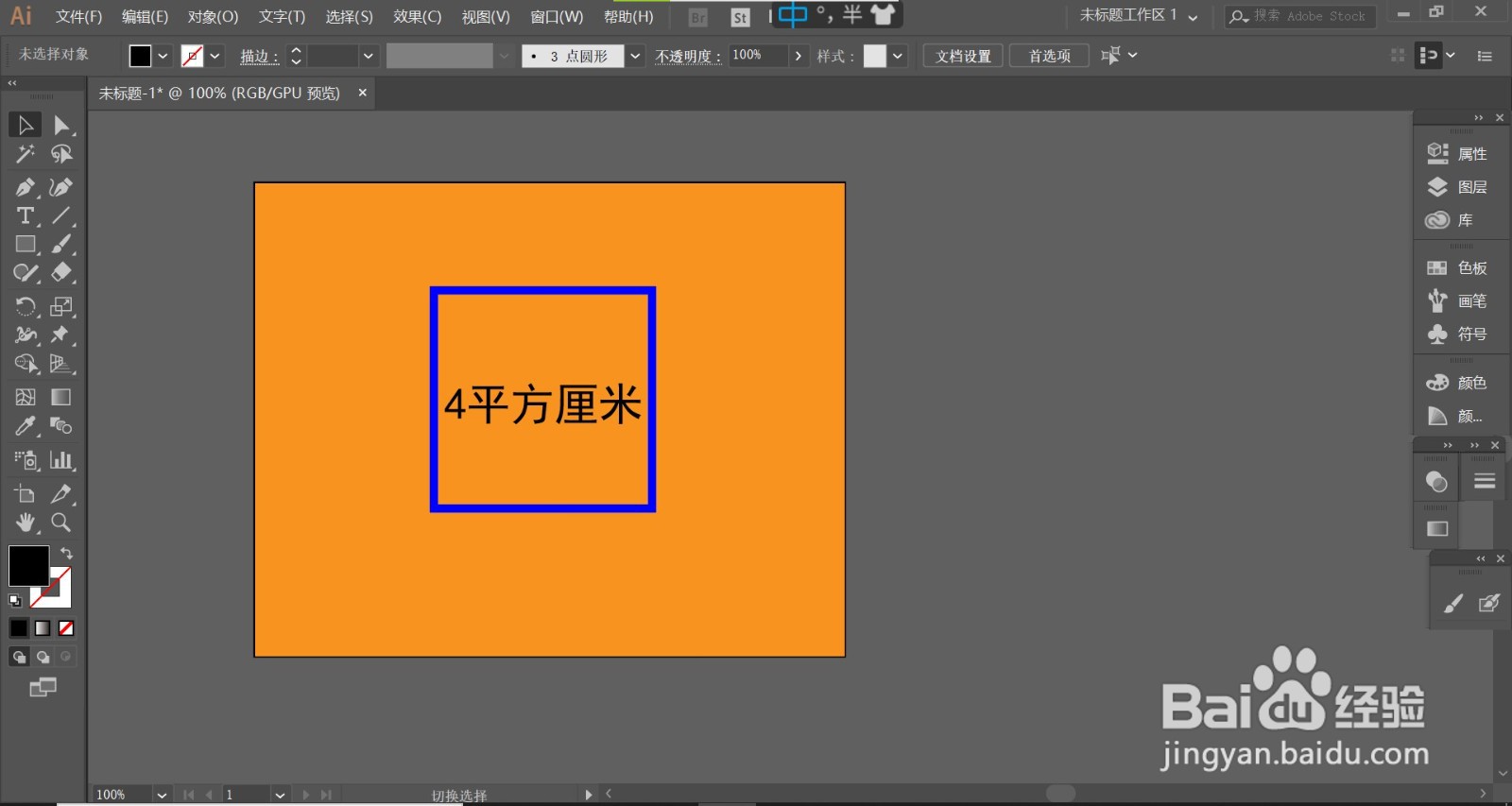Select the Artboard tool

[x=26, y=493]
